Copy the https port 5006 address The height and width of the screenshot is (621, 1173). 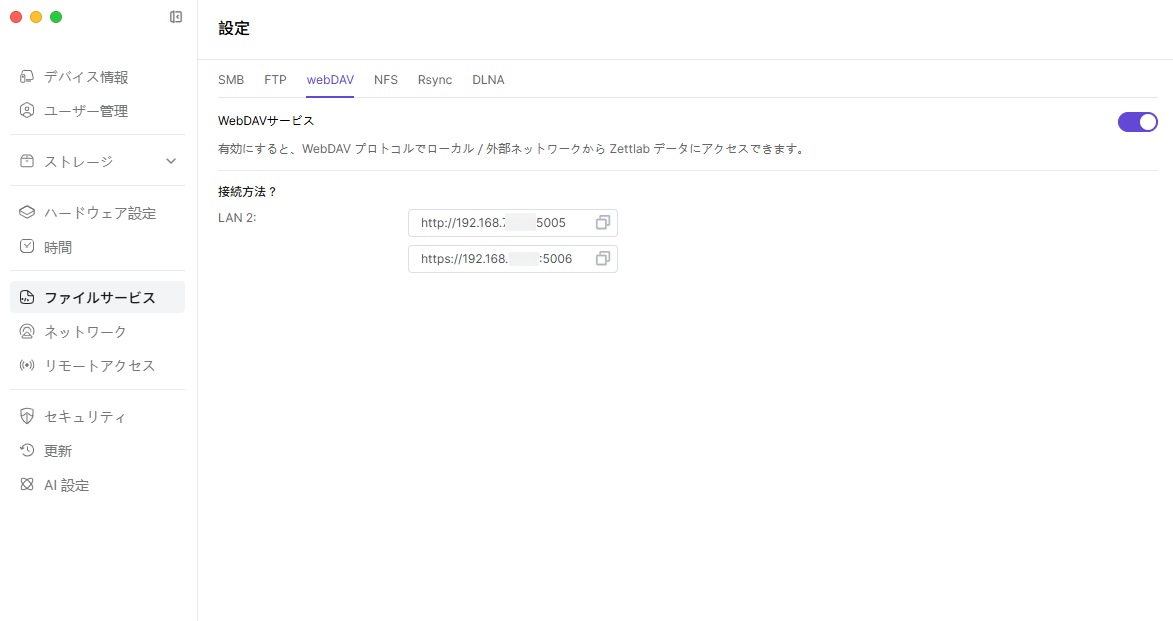coord(602,259)
